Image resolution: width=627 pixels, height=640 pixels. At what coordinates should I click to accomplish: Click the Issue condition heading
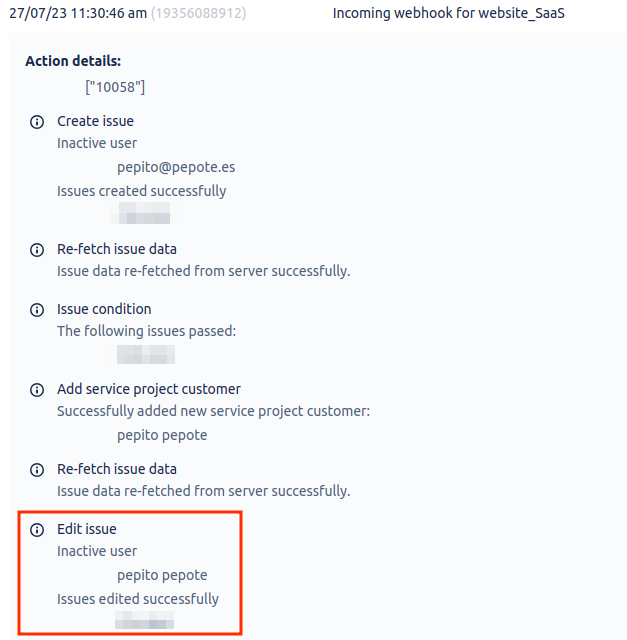click(x=104, y=309)
